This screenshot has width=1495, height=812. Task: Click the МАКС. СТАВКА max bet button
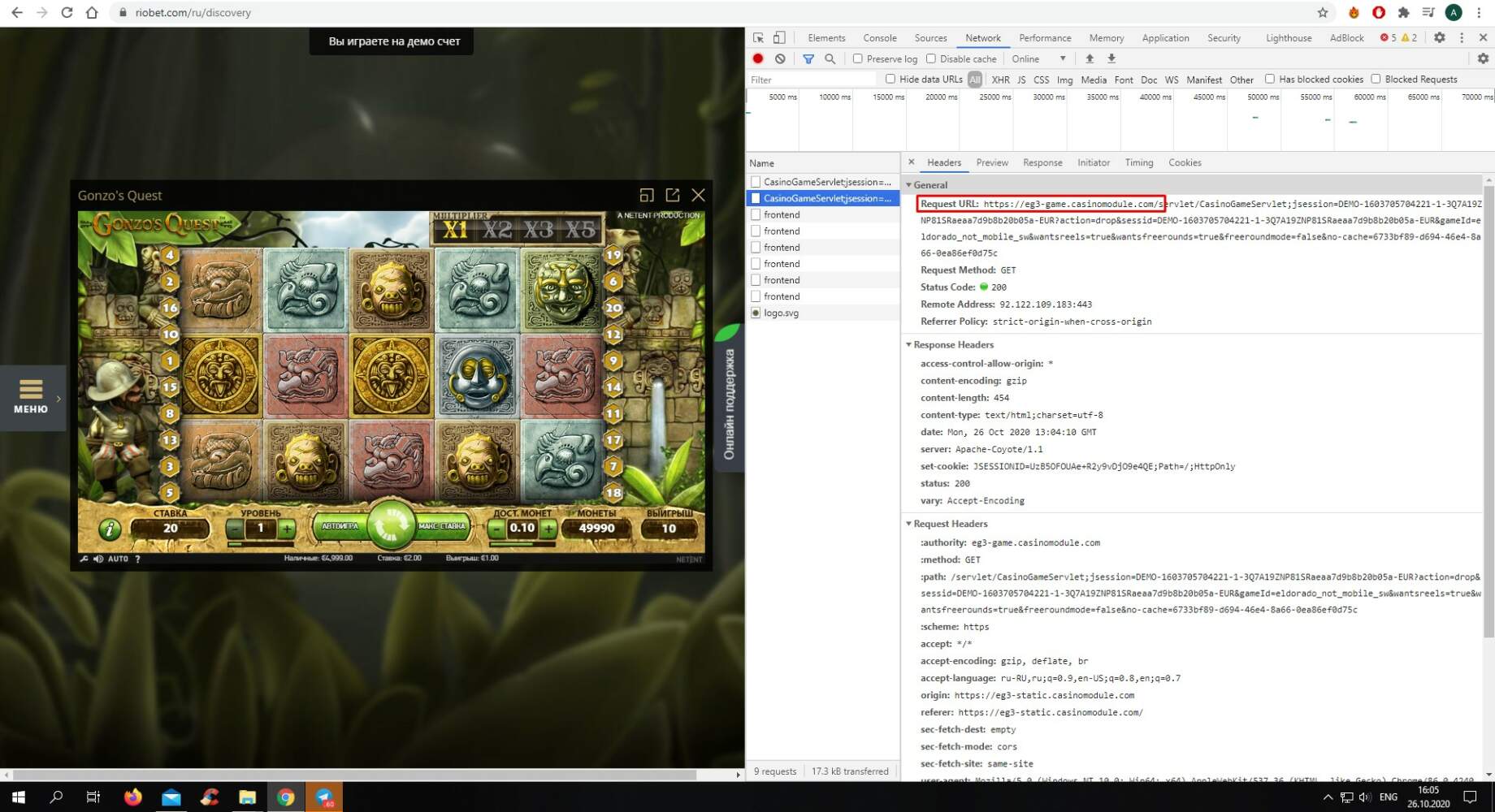[x=442, y=526]
